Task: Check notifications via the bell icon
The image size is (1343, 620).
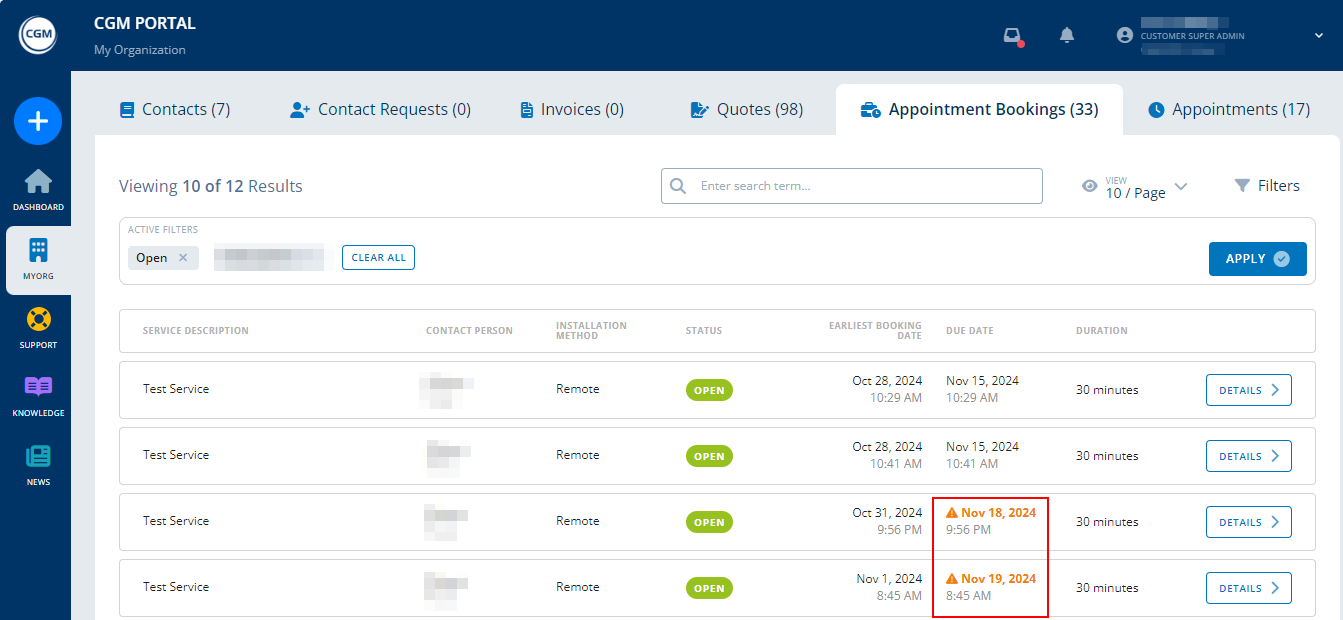Action: pos(1066,34)
